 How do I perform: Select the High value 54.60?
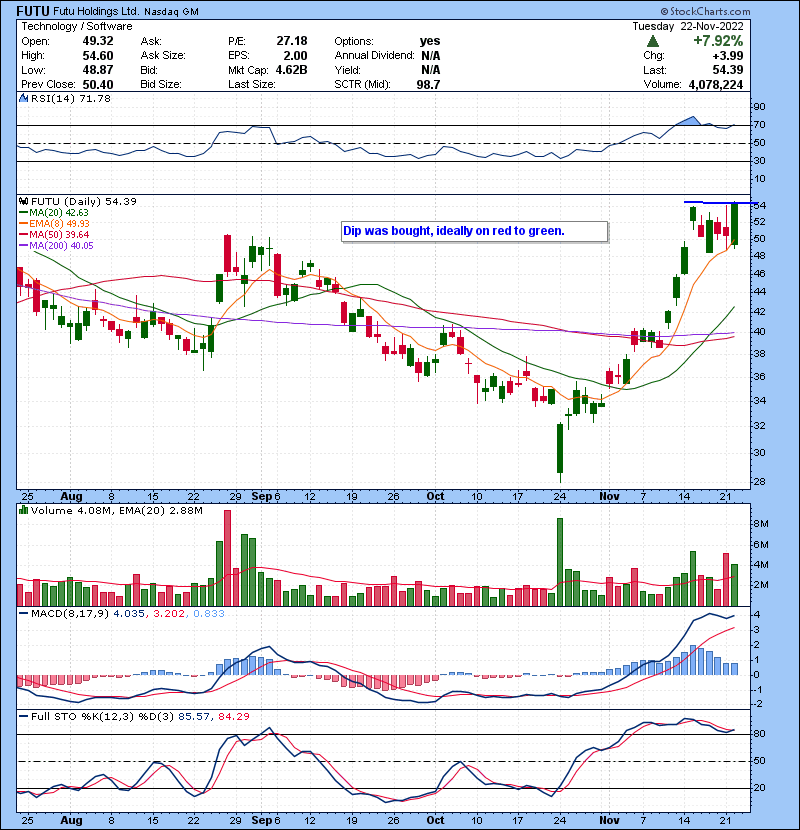tap(98, 56)
